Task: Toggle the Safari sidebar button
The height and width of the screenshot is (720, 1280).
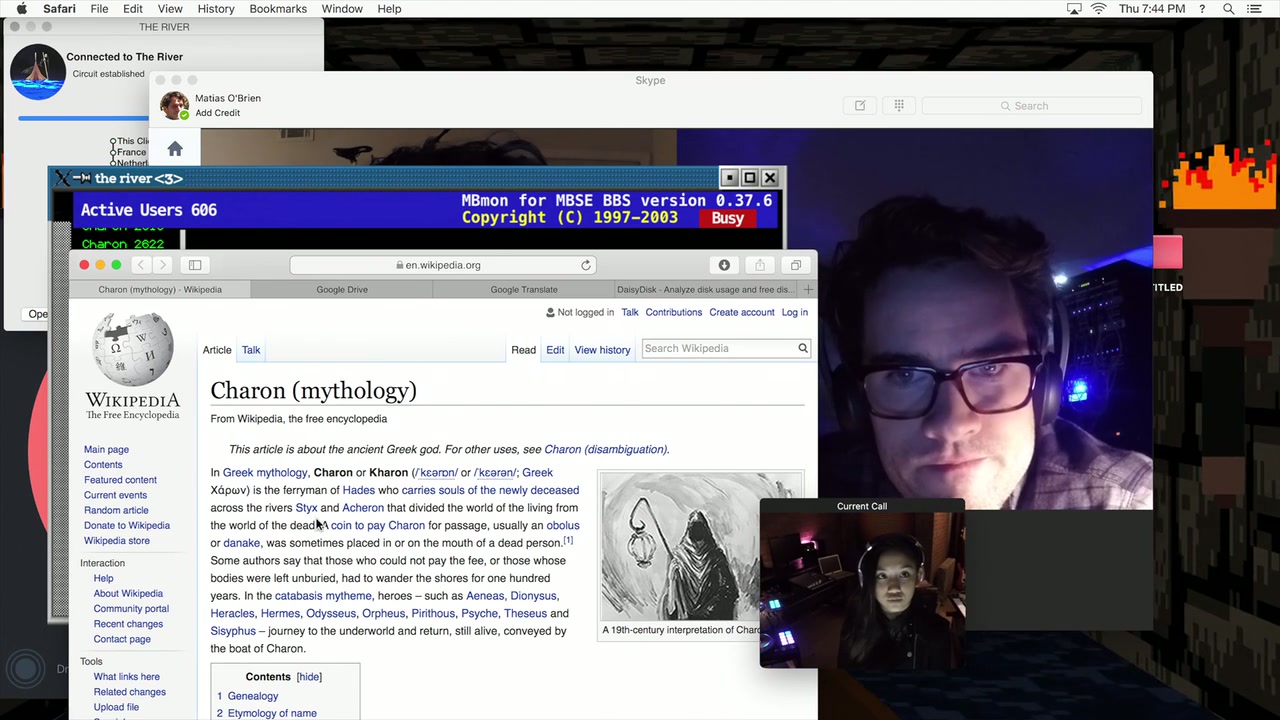Action: coord(195,265)
